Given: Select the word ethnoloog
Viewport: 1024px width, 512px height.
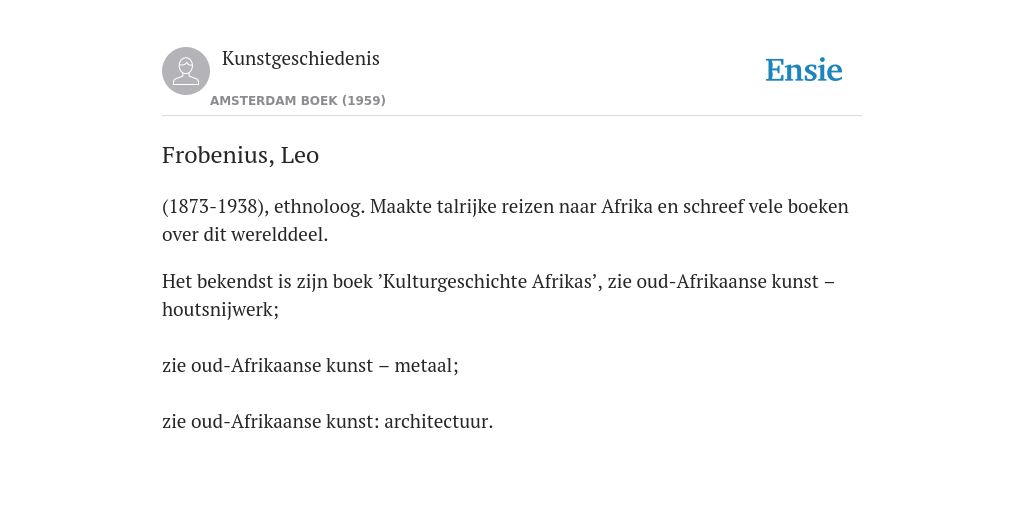Looking at the screenshot, I should pyautogui.click(x=319, y=207).
